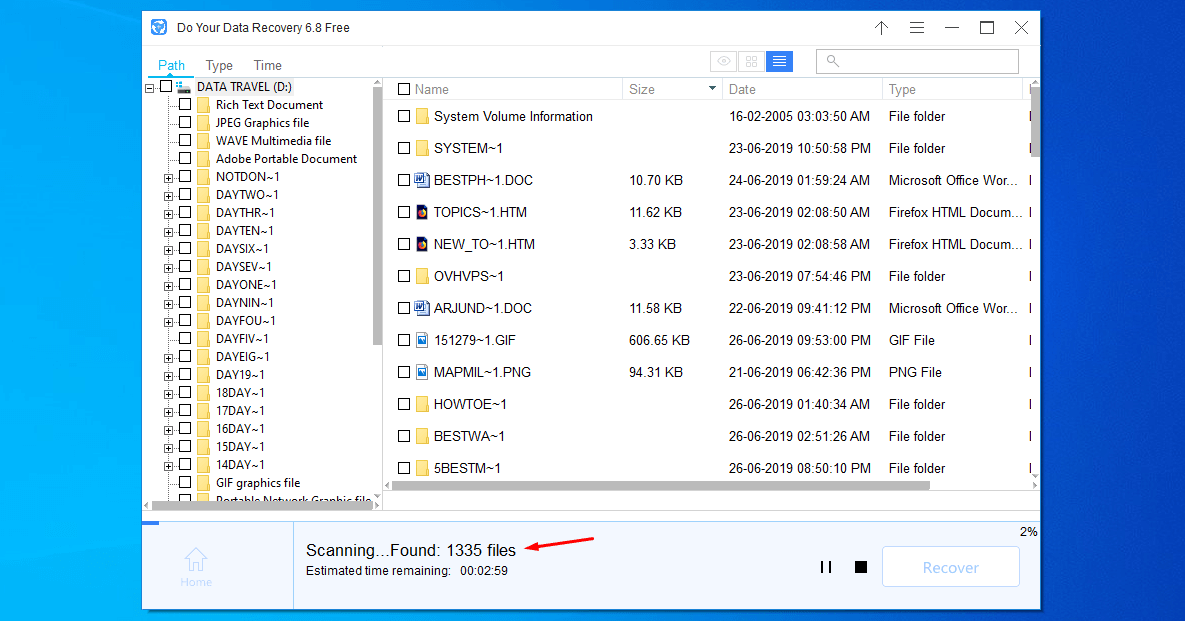Click the Home icon

pos(196,560)
